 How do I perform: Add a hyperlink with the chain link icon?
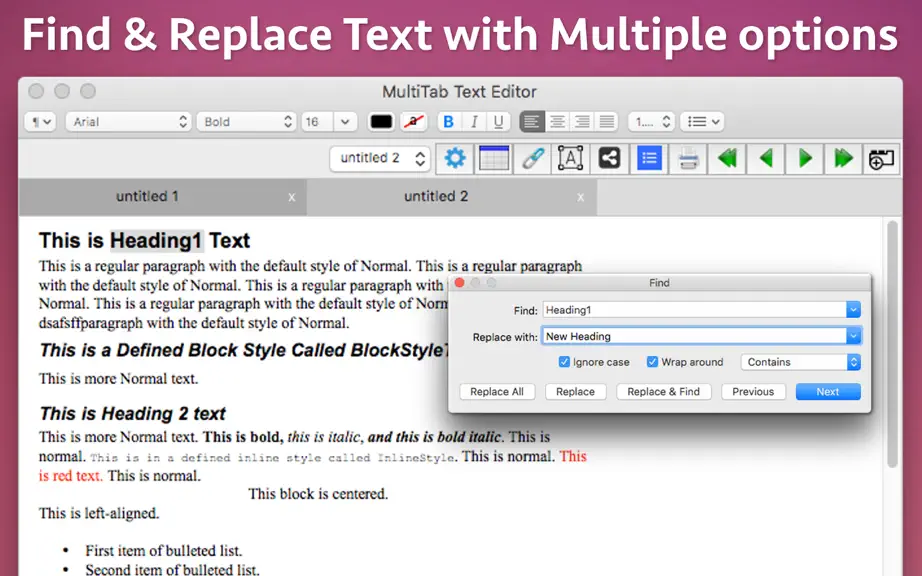pyautogui.click(x=533, y=158)
